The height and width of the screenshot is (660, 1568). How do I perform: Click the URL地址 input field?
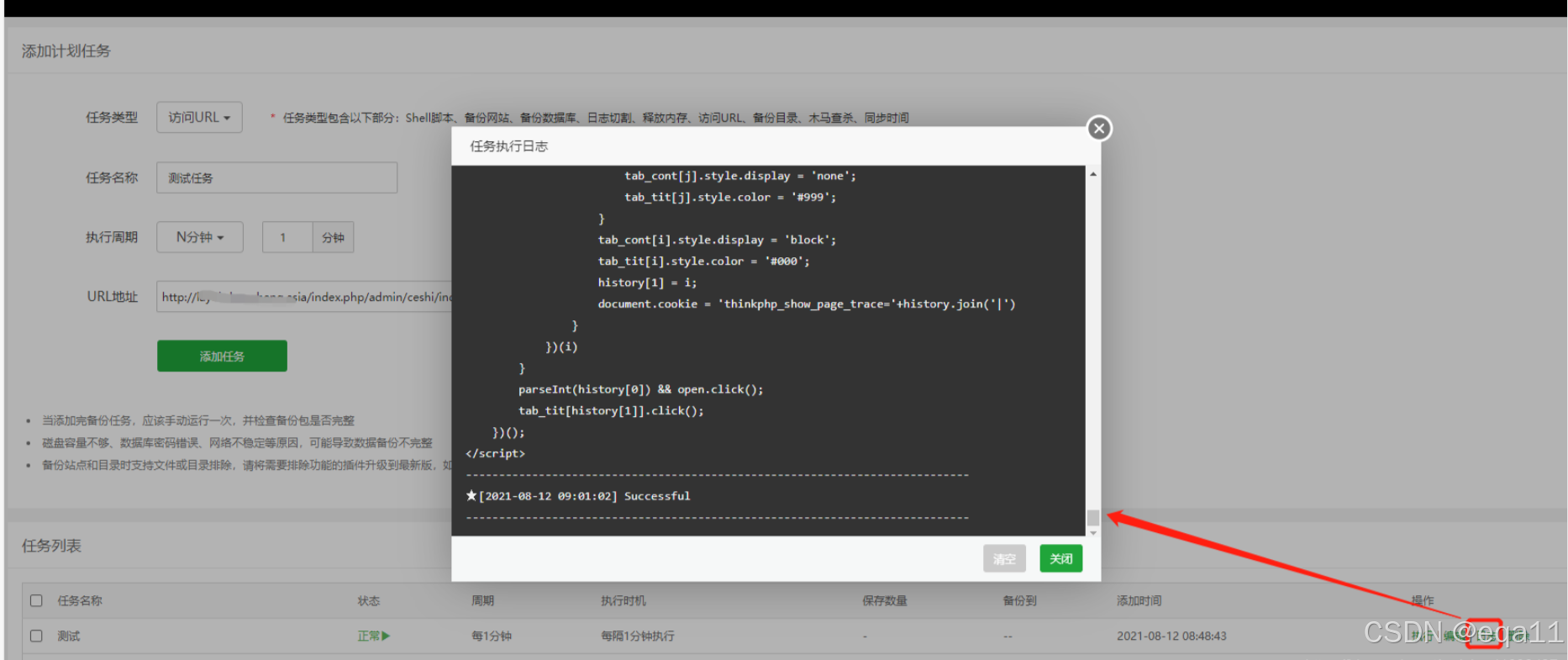[304, 297]
